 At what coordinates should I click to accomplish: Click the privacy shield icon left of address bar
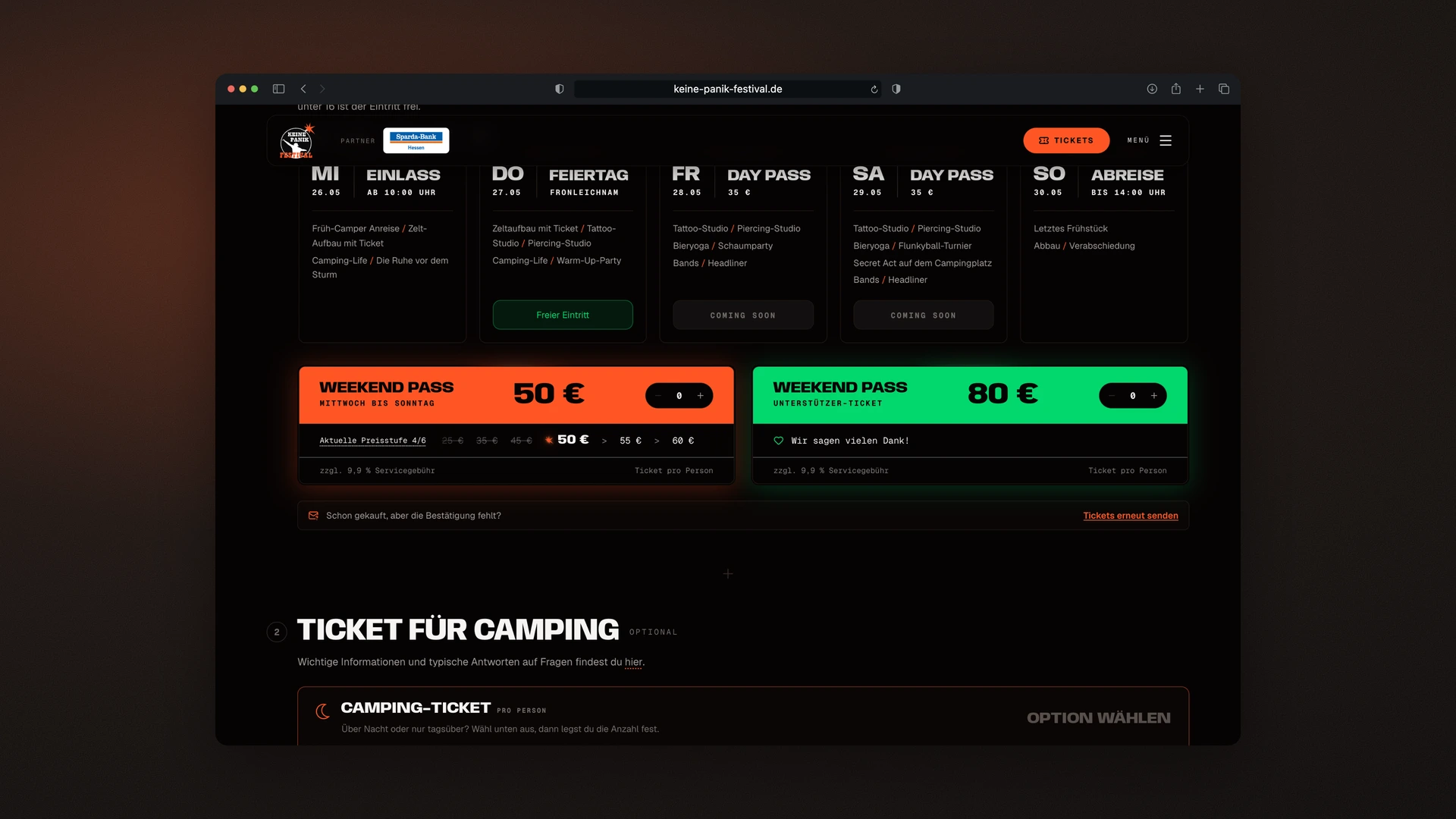coord(560,89)
